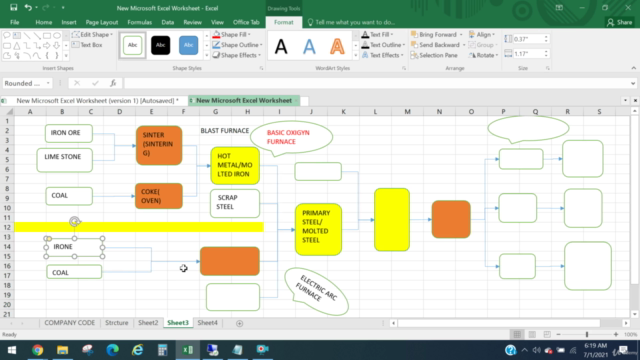The height and width of the screenshot is (360, 640).
Task: Open Shape Styles dialog launcher
Action: (261, 68)
